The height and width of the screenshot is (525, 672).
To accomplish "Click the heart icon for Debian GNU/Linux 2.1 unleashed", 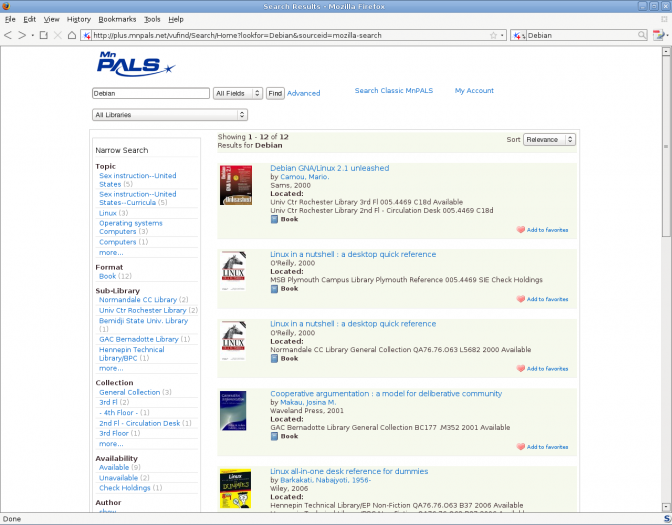I will click(x=520, y=230).
